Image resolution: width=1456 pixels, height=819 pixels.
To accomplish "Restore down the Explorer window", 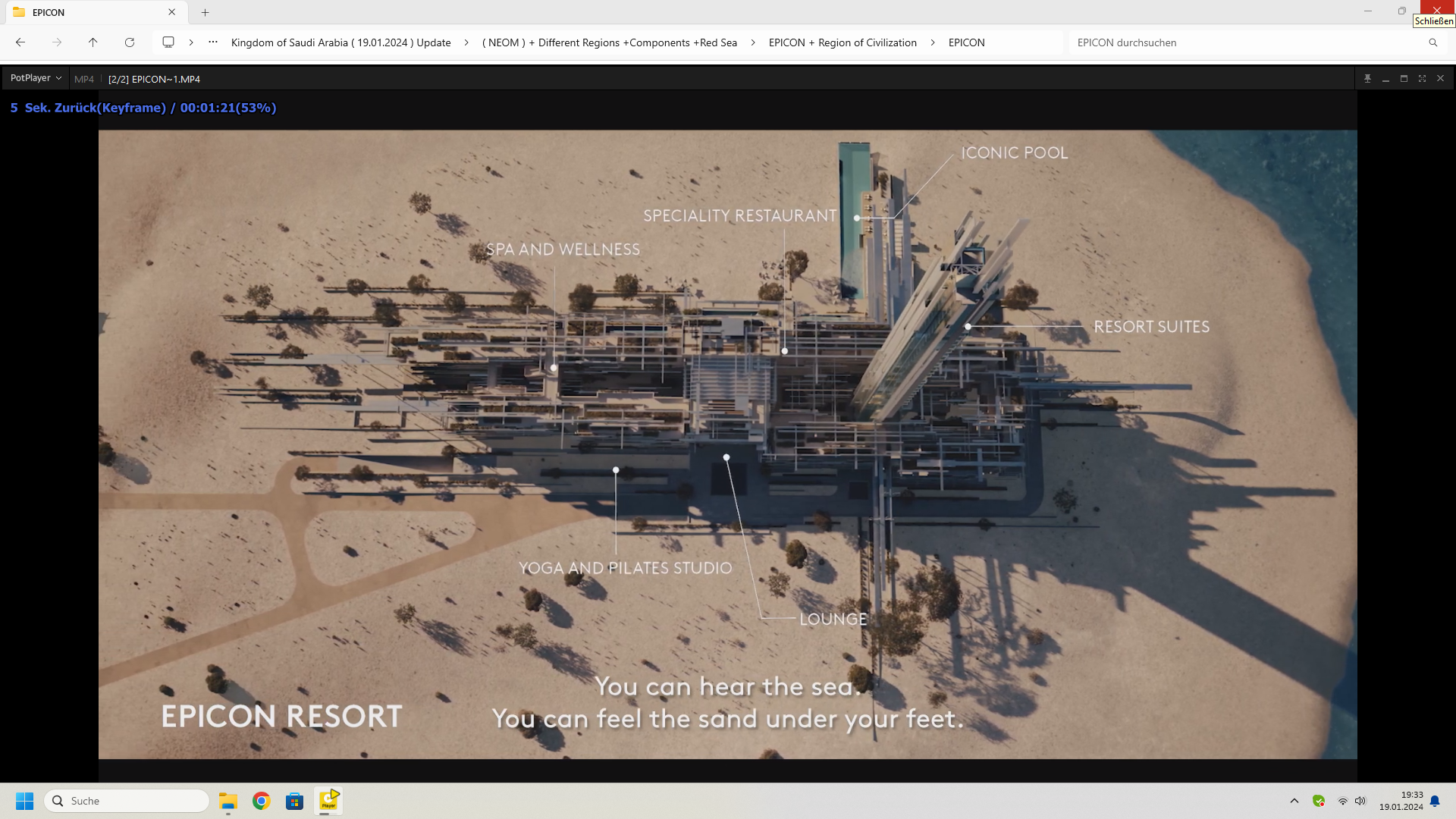I will coord(1401,11).
